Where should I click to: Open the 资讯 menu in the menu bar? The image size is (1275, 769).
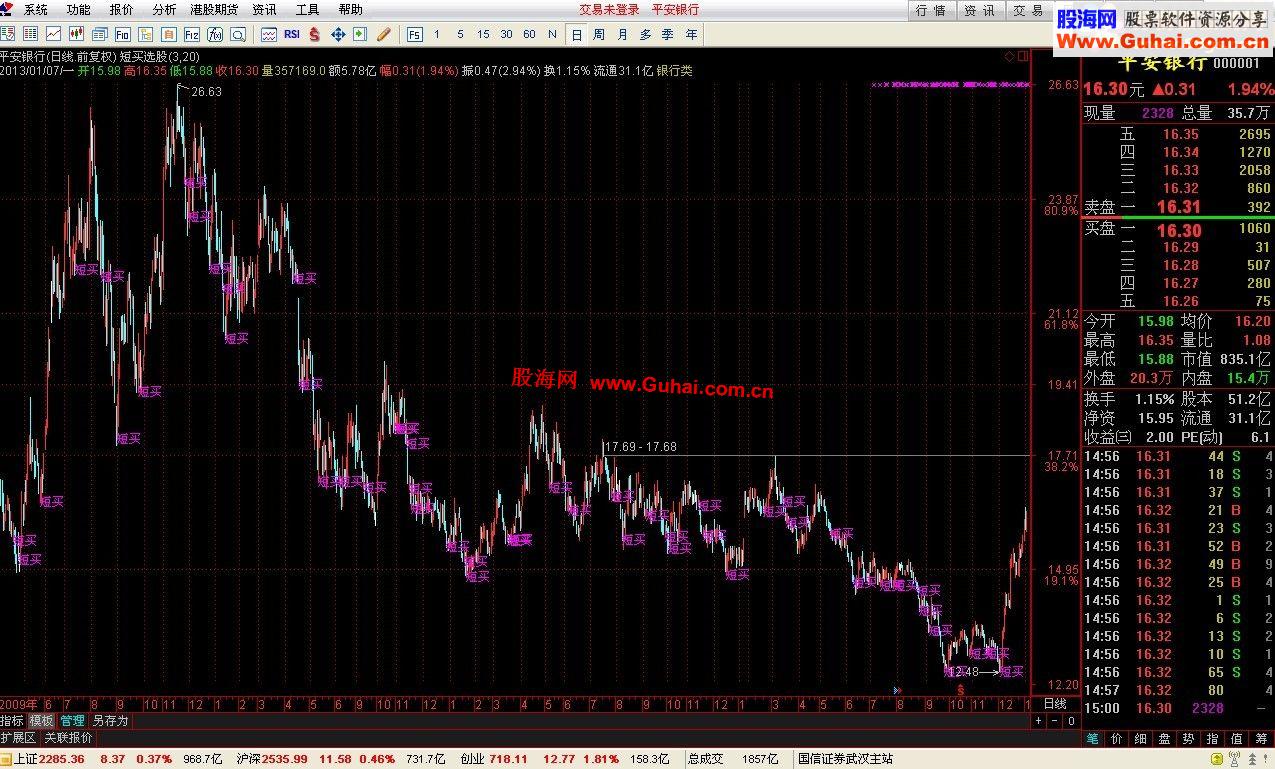265,9
